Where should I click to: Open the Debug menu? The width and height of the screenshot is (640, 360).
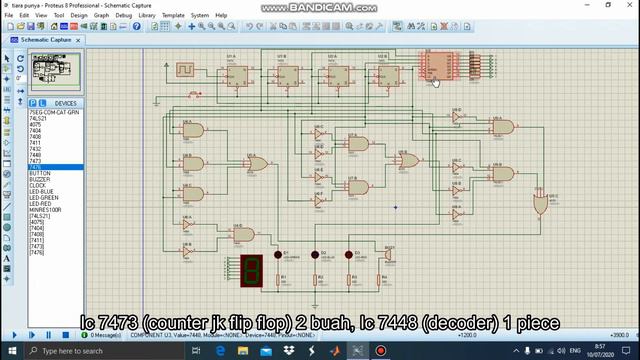pos(123,15)
